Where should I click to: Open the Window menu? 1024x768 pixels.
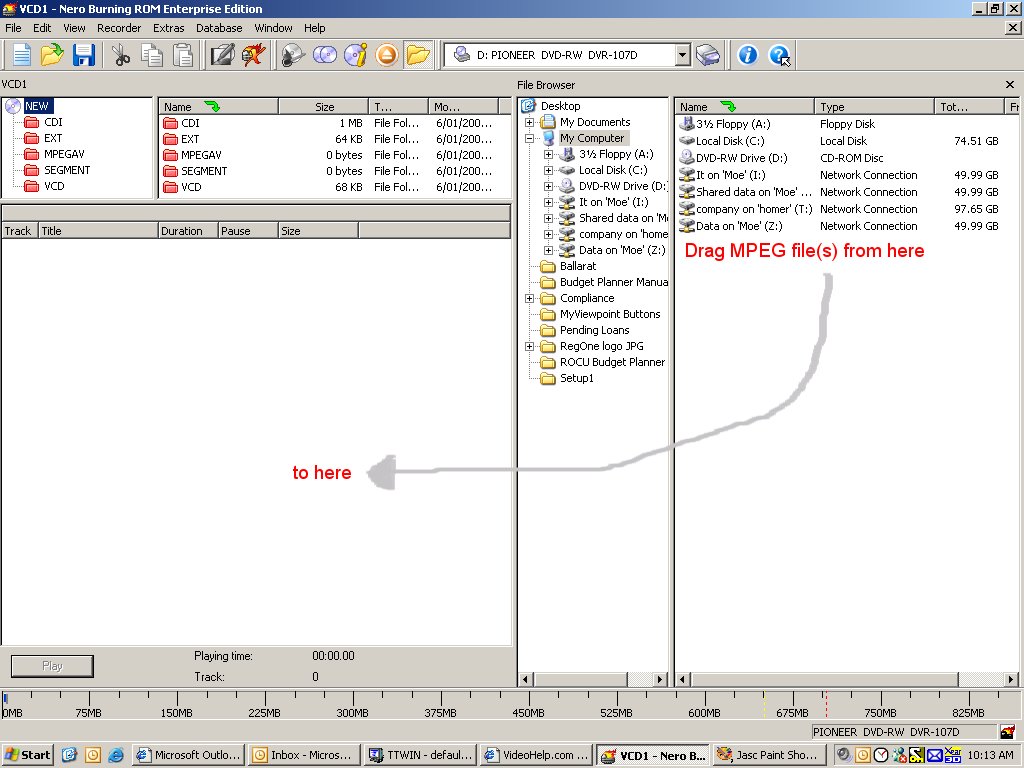[273, 28]
